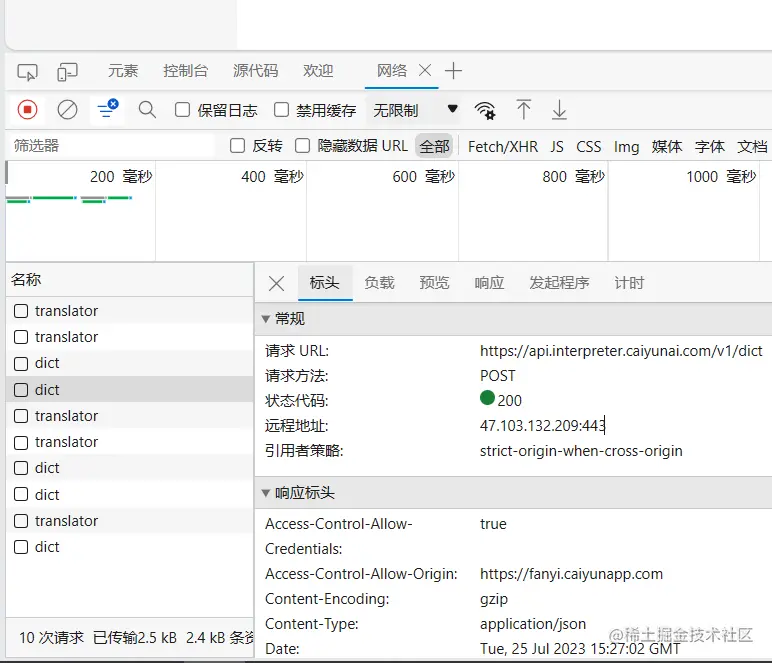Check the 反转 filter checkbox
The width and height of the screenshot is (772, 663).
pyautogui.click(x=237, y=146)
